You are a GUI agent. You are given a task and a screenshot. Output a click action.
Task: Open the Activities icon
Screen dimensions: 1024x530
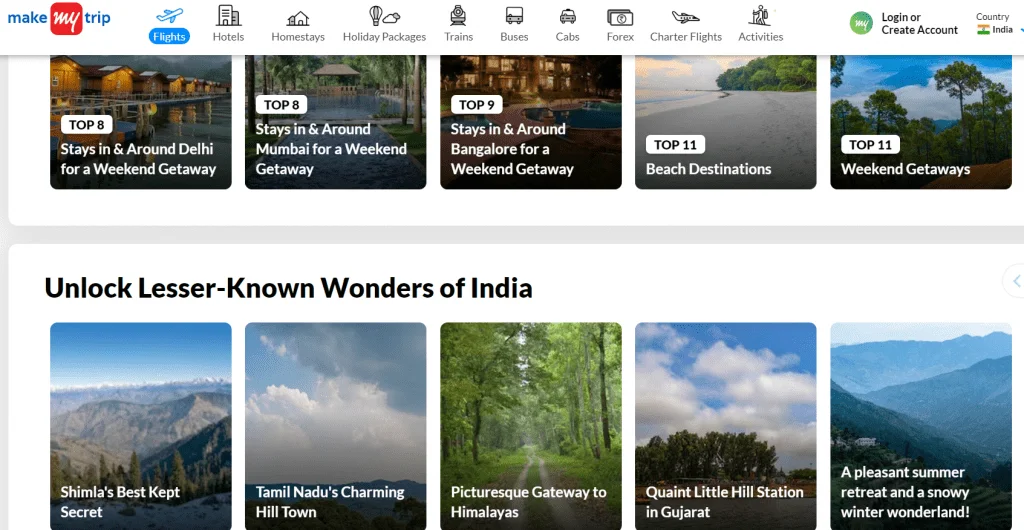pos(760,16)
